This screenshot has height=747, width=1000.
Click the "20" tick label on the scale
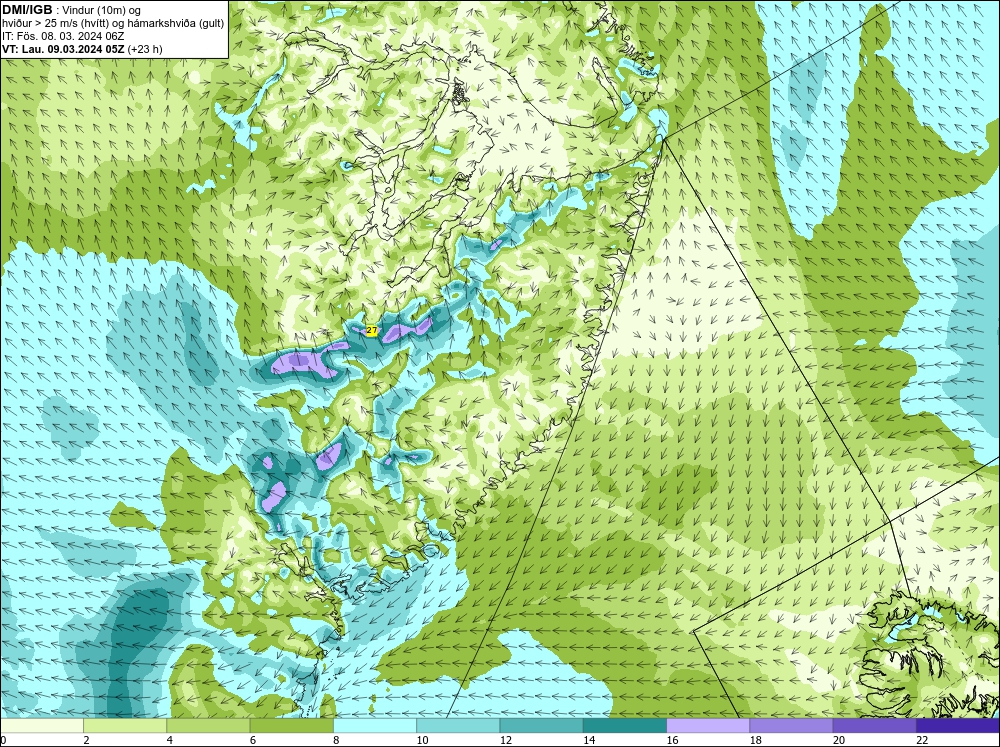click(839, 740)
